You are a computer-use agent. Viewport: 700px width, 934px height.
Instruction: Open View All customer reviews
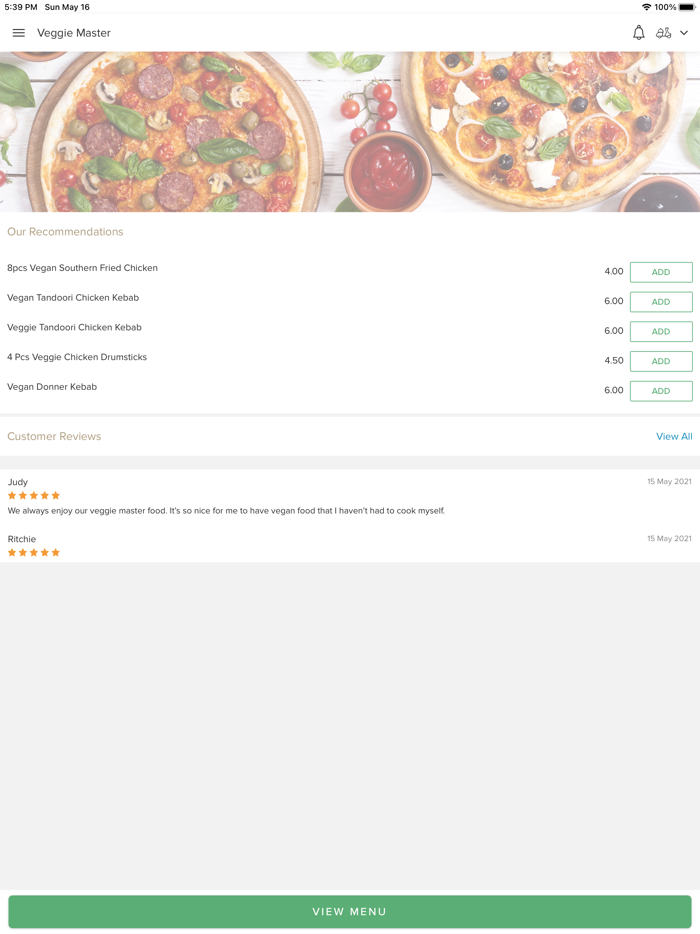click(x=674, y=437)
